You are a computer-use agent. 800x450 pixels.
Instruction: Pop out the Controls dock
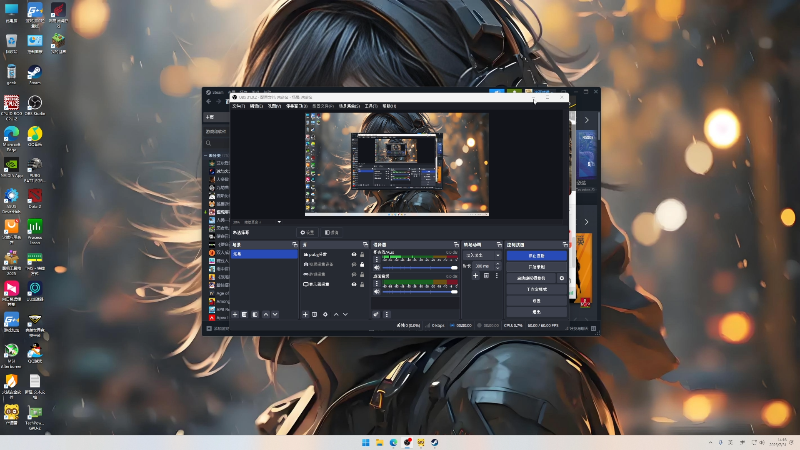(564, 245)
